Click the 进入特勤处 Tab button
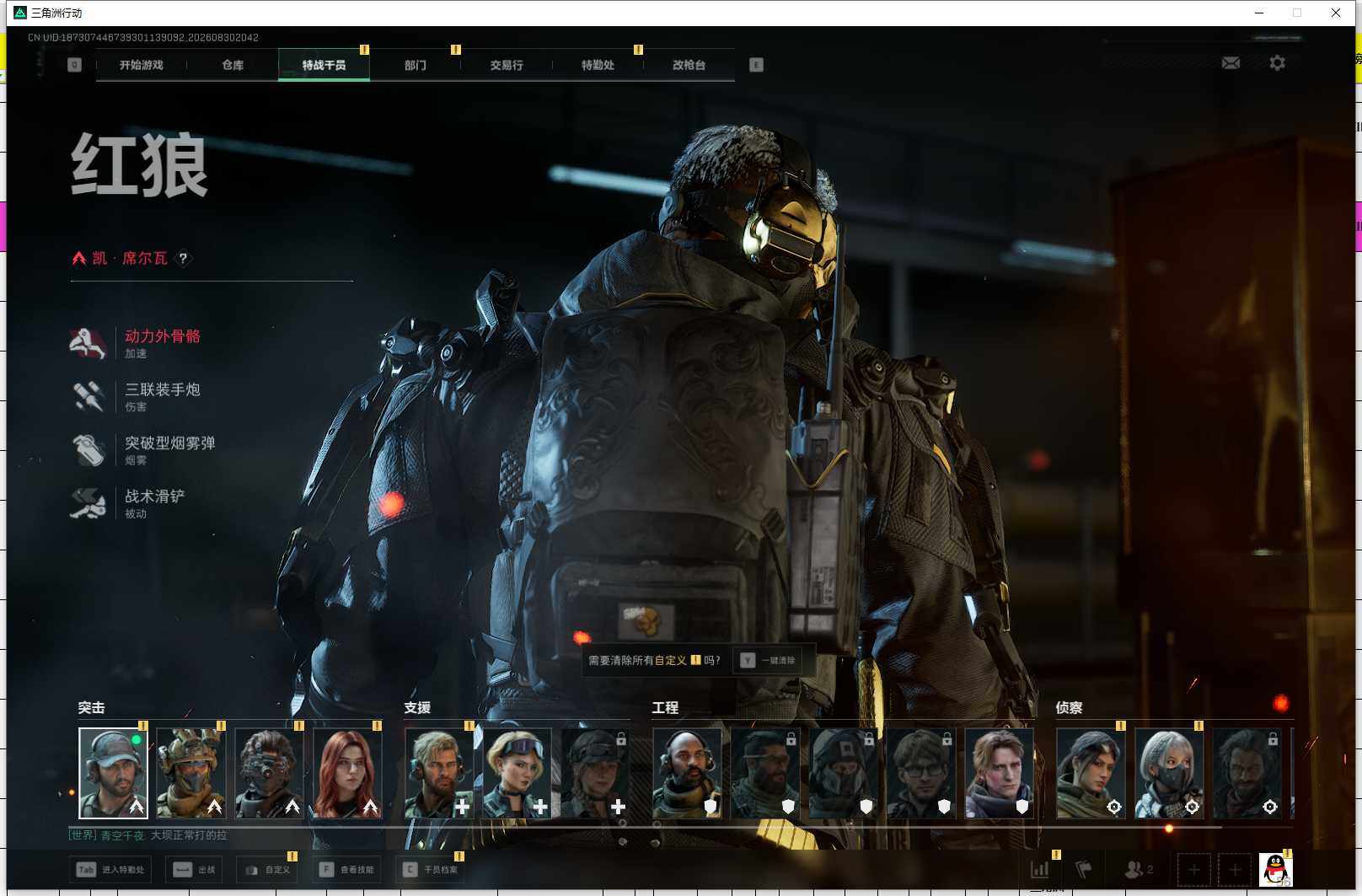Image resolution: width=1362 pixels, height=896 pixels. click(110, 869)
